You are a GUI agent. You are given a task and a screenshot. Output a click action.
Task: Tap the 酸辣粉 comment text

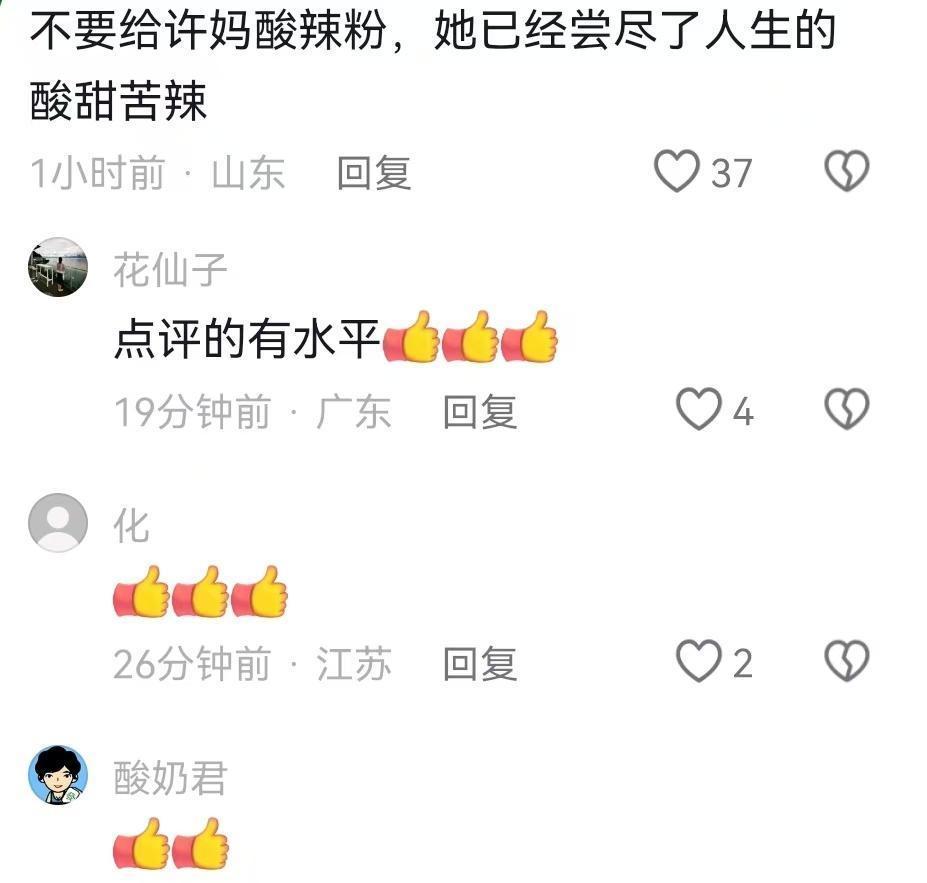433,65
